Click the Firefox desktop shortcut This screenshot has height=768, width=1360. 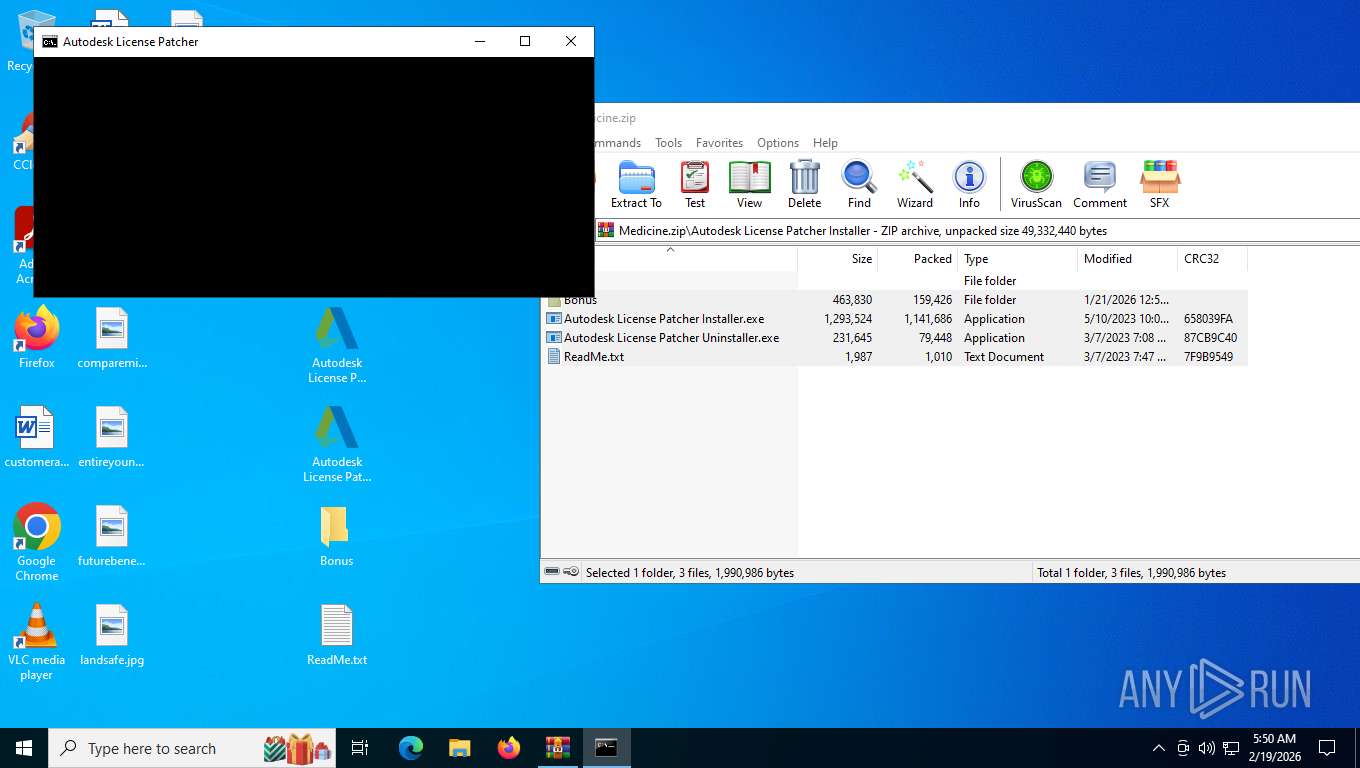[37, 338]
